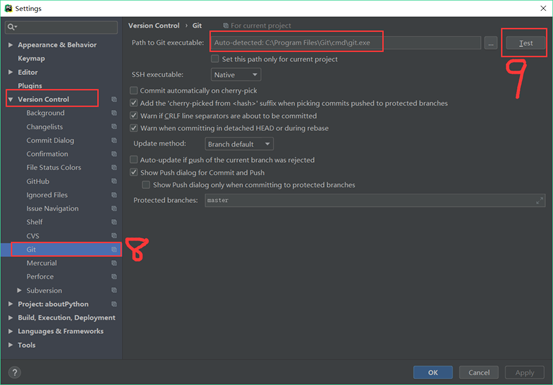
Task: Click the project-level icon beside Perforce
Action: tap(114, 277)
